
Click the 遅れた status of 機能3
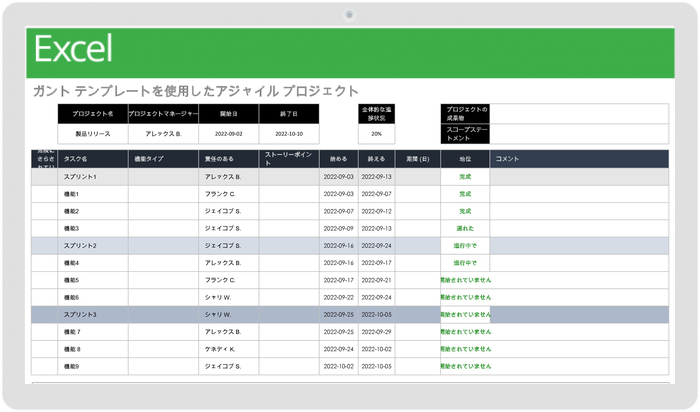pyautogui.click(x=465, y=229)
